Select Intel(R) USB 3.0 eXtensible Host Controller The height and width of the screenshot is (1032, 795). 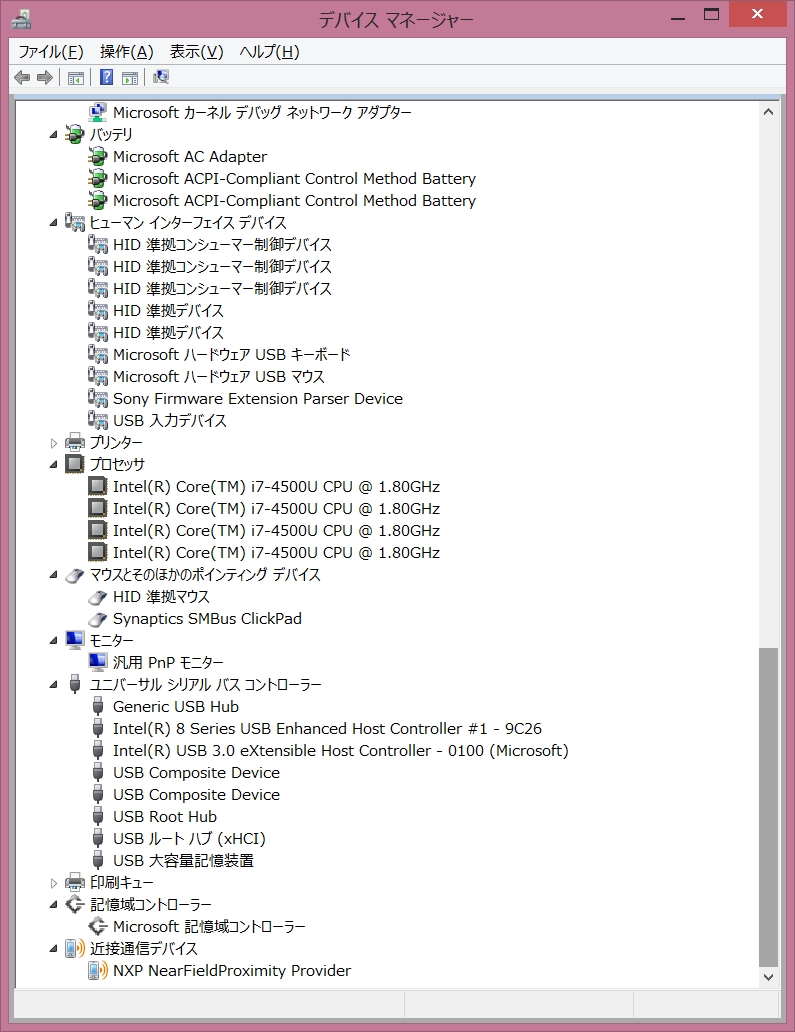(x=340, y=751)
